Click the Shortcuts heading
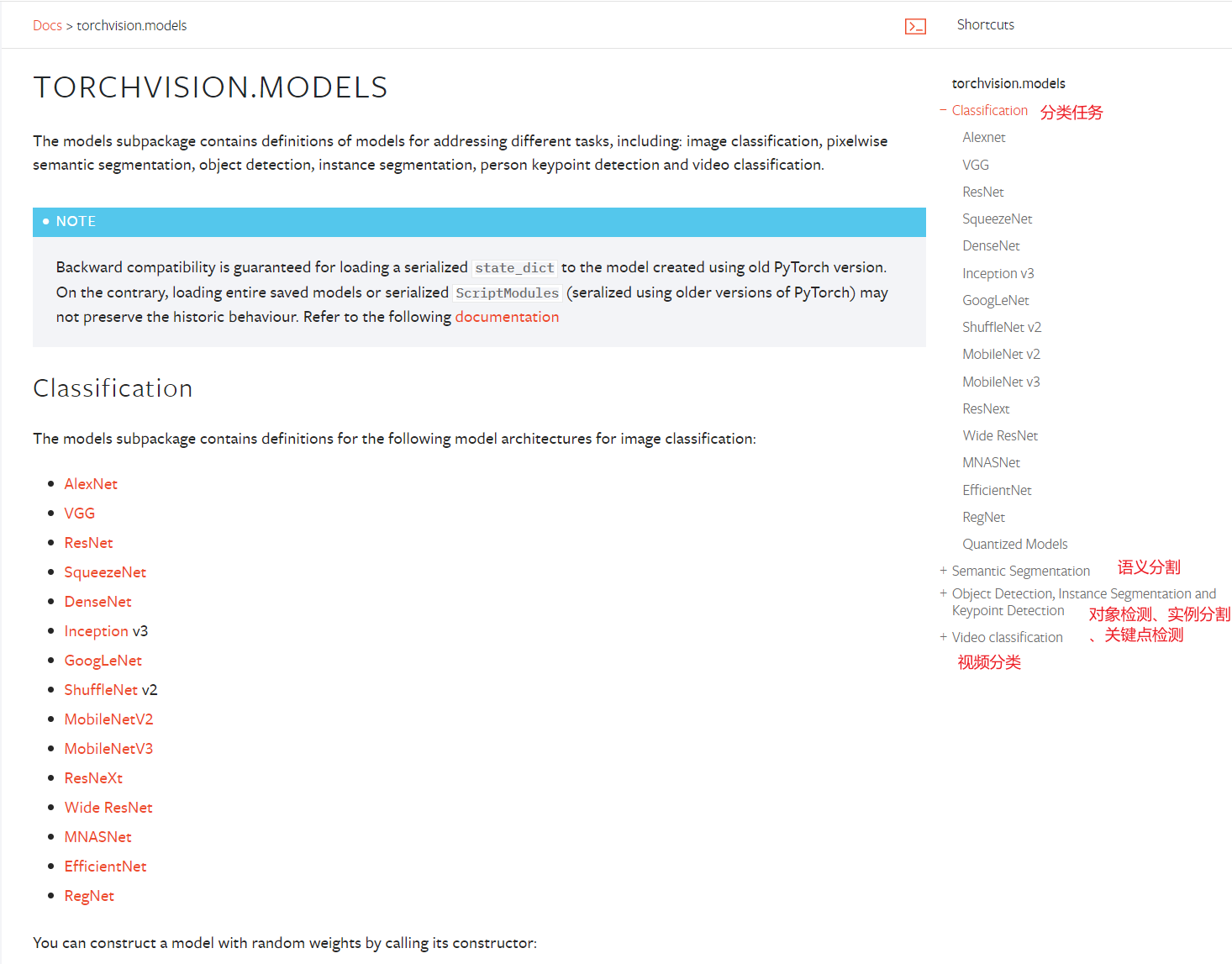 [x=986, y=25]
